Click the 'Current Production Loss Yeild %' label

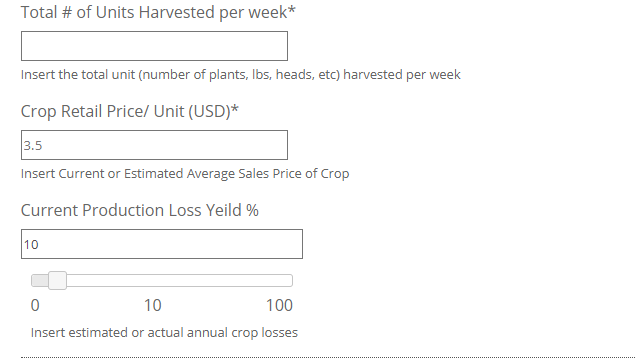tap(140, 211)
